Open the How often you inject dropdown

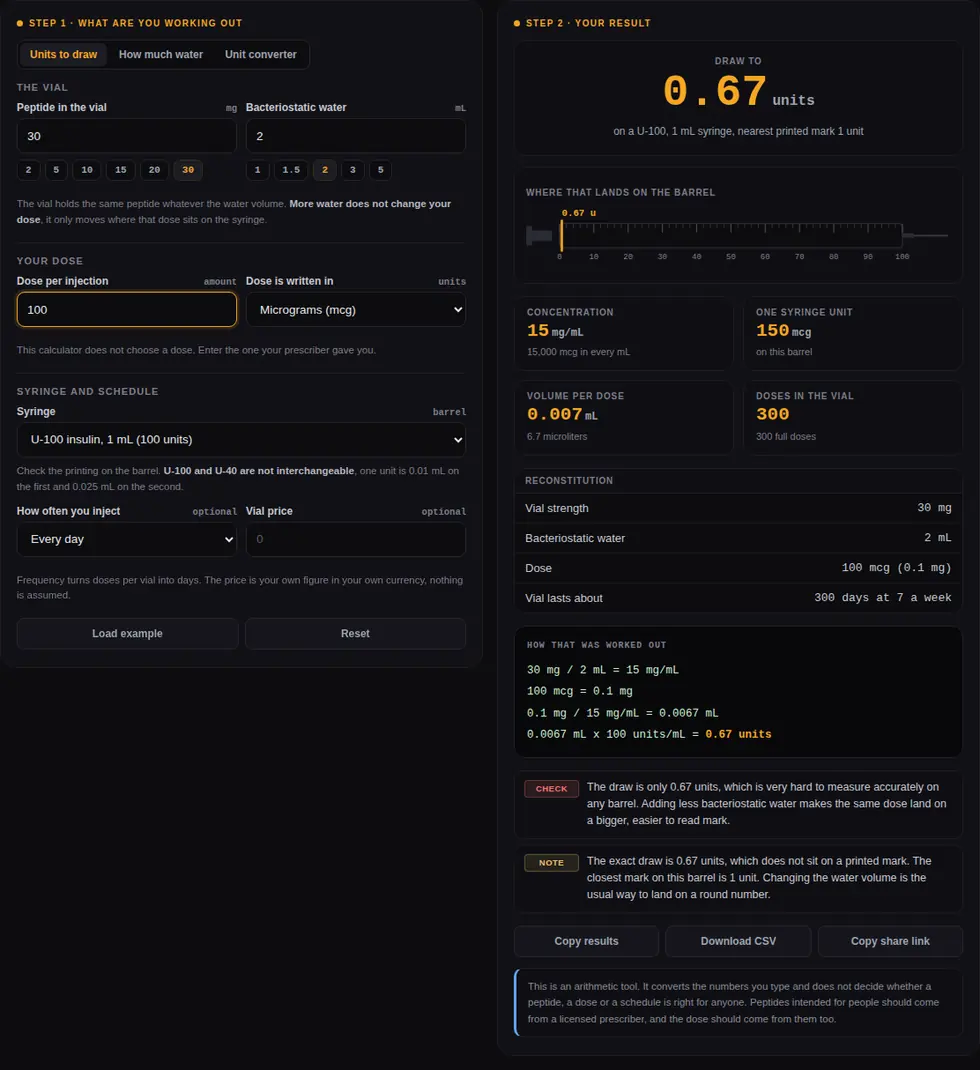(x=126, y=539)
